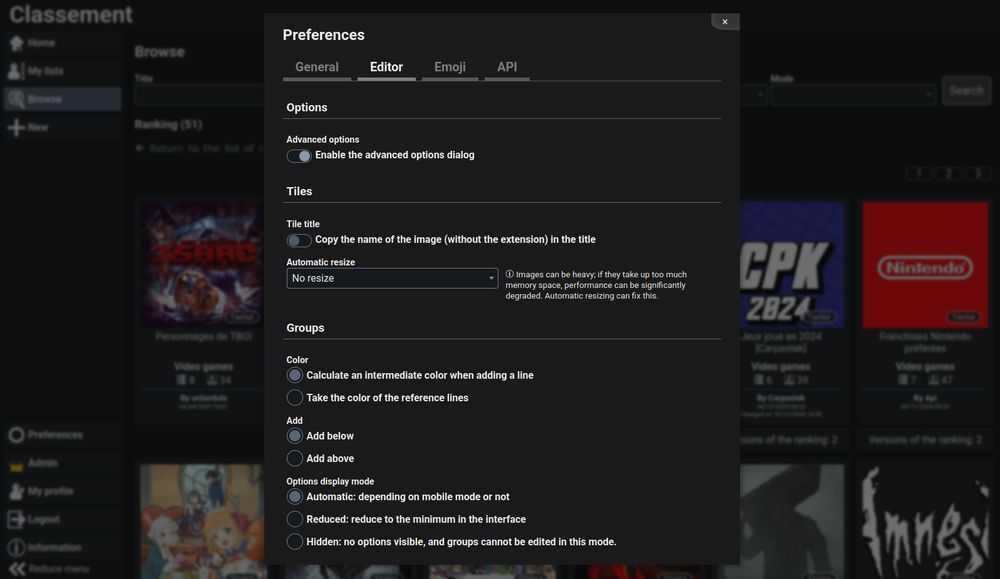Viewport: 1000px width, 579px height.
Task: Click Reduce menu double-chevron icon
Action: tap(17, 569)
